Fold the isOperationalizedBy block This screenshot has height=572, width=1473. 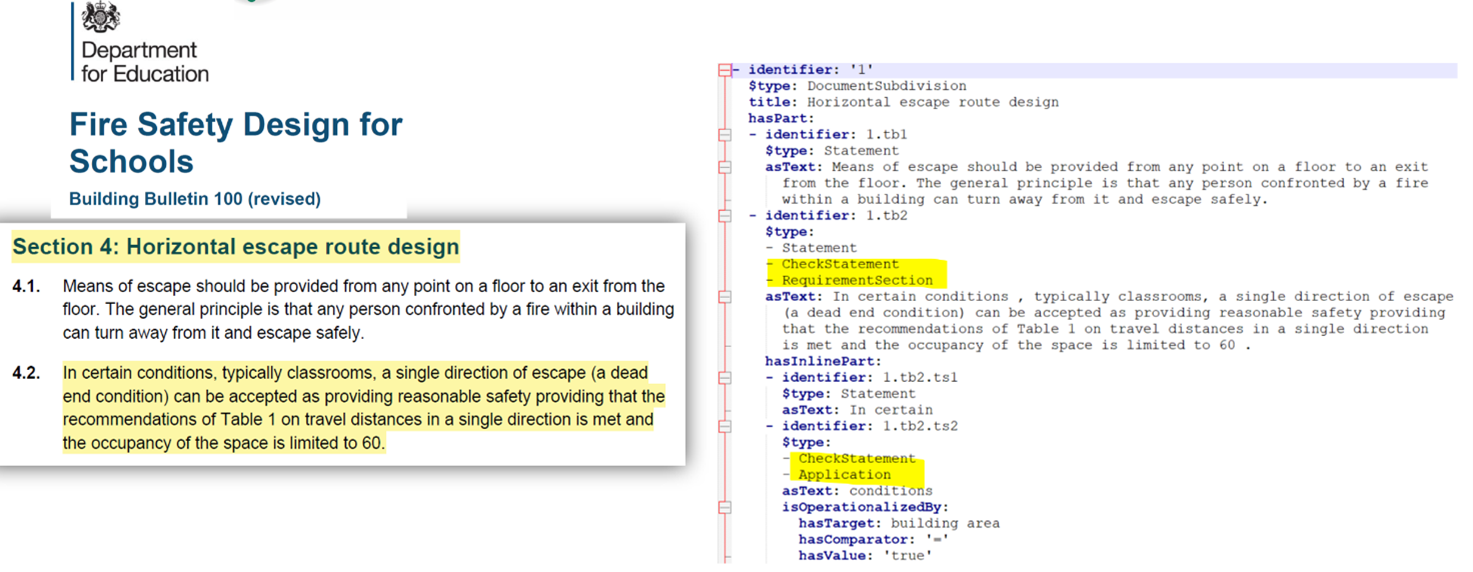pyautogui.click(x=724, y=507)
